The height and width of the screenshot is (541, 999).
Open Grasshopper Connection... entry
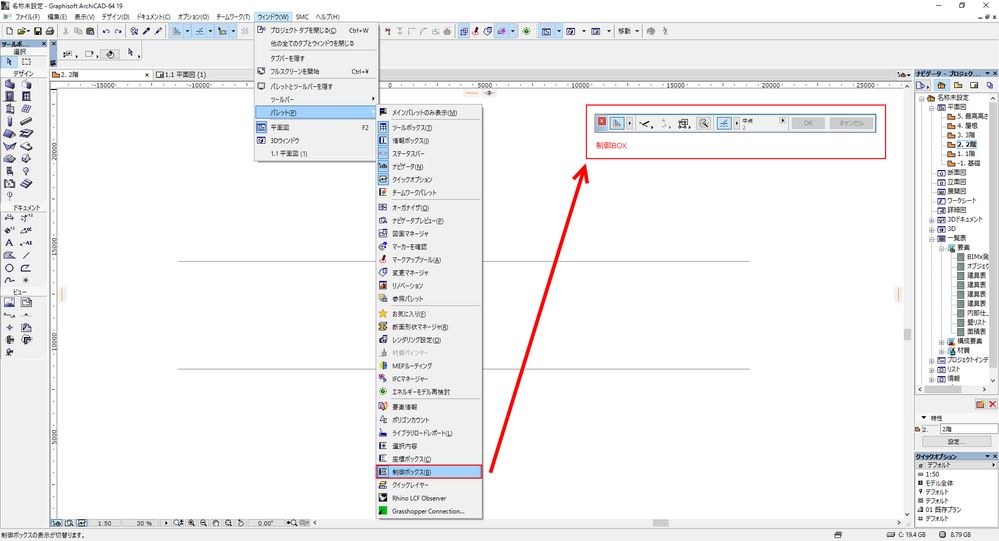(x=429, y=511)
